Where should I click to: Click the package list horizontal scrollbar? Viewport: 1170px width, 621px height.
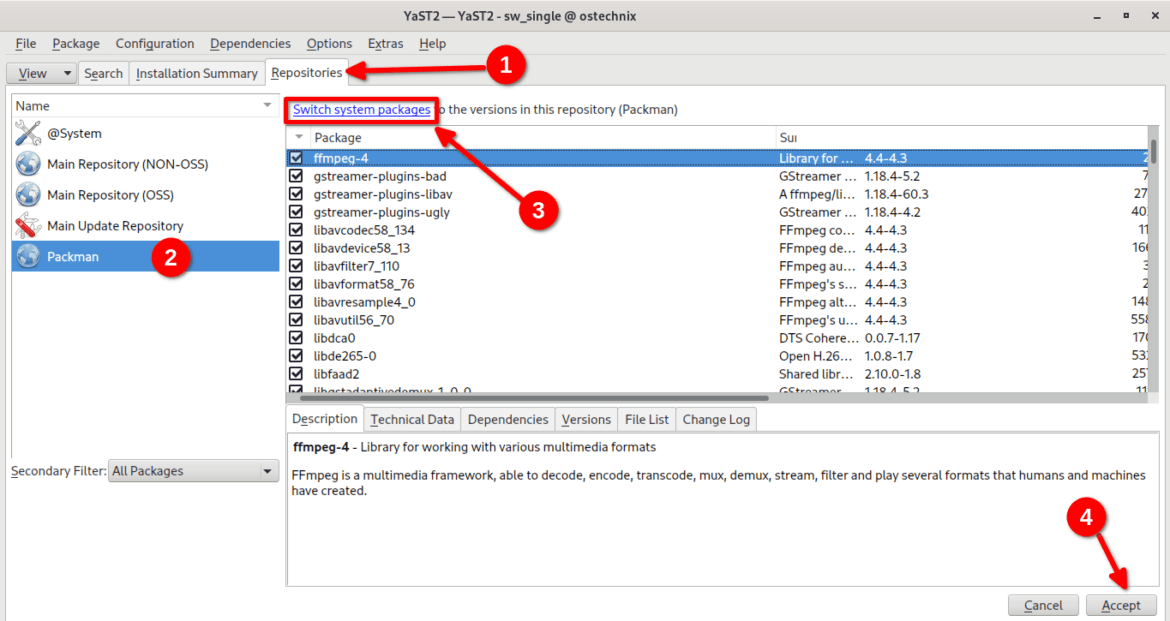pos(600,398)
